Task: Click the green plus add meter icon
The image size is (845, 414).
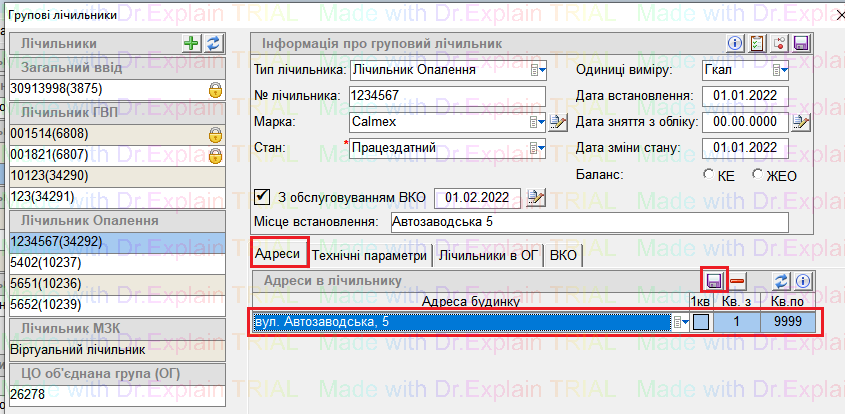Action: point(192,43)
